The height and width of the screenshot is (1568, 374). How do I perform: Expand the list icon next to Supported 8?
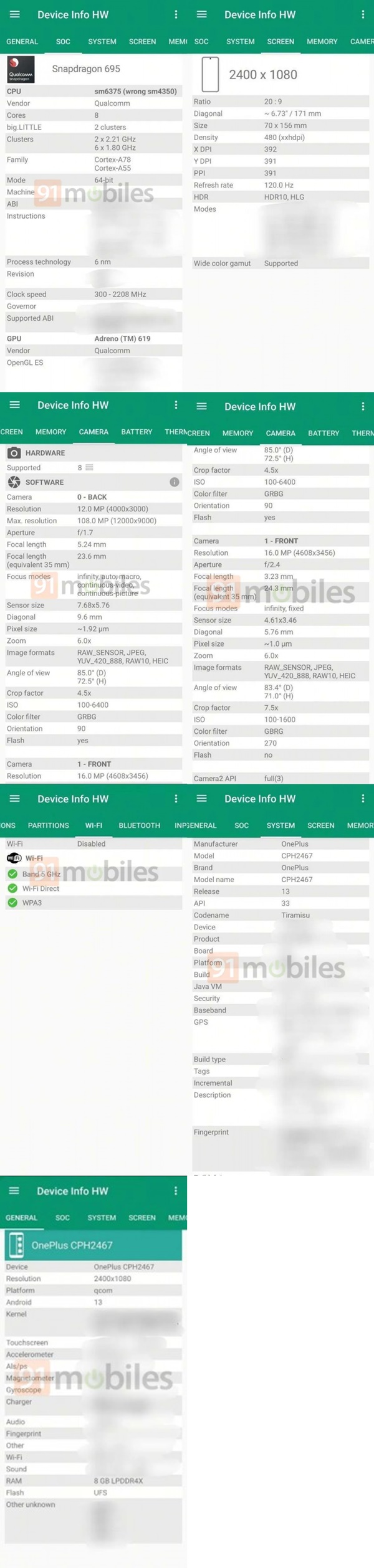pyautogui.click(x=90, y=467)
